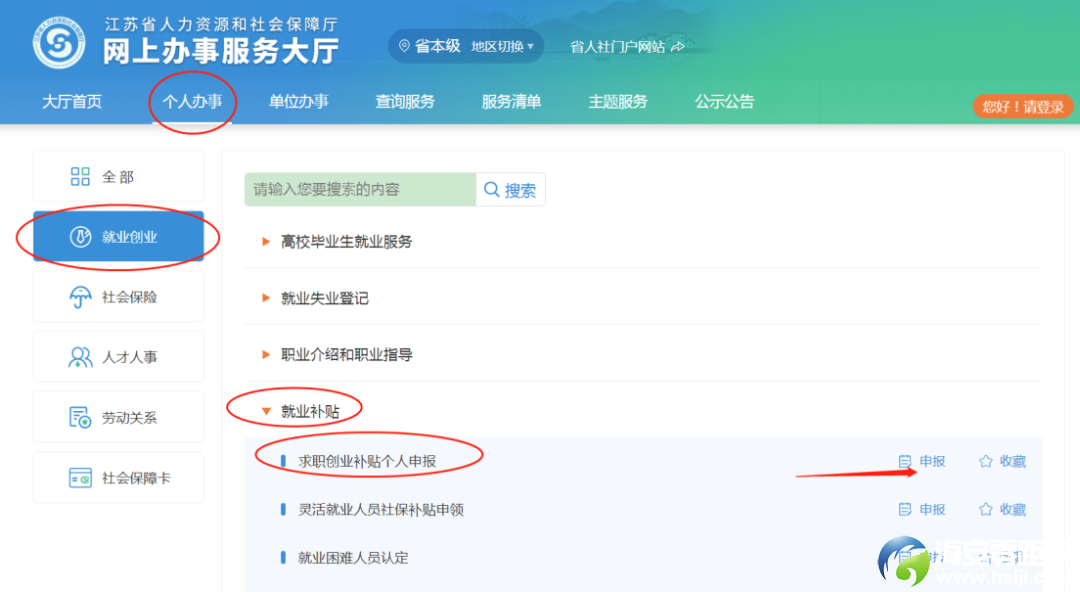Click the site logo emblem in the header
The image size is (1080, 592).
pos(58,41)
